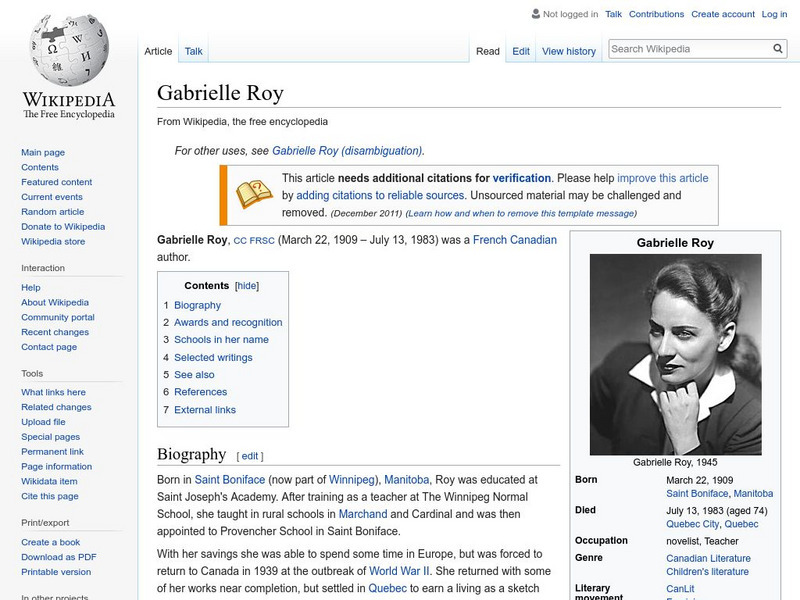Jump to Biography in contents
800x600 pixels.
pos(197,305)
